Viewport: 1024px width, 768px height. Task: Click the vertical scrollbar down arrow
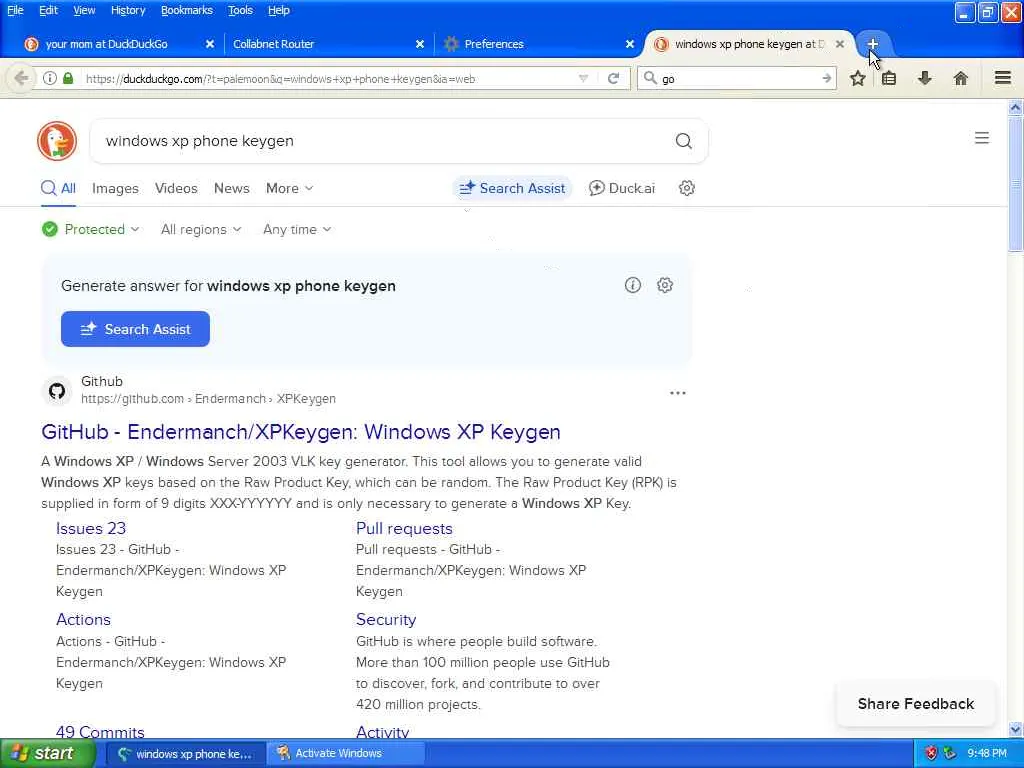click(x=1016, y=729)
